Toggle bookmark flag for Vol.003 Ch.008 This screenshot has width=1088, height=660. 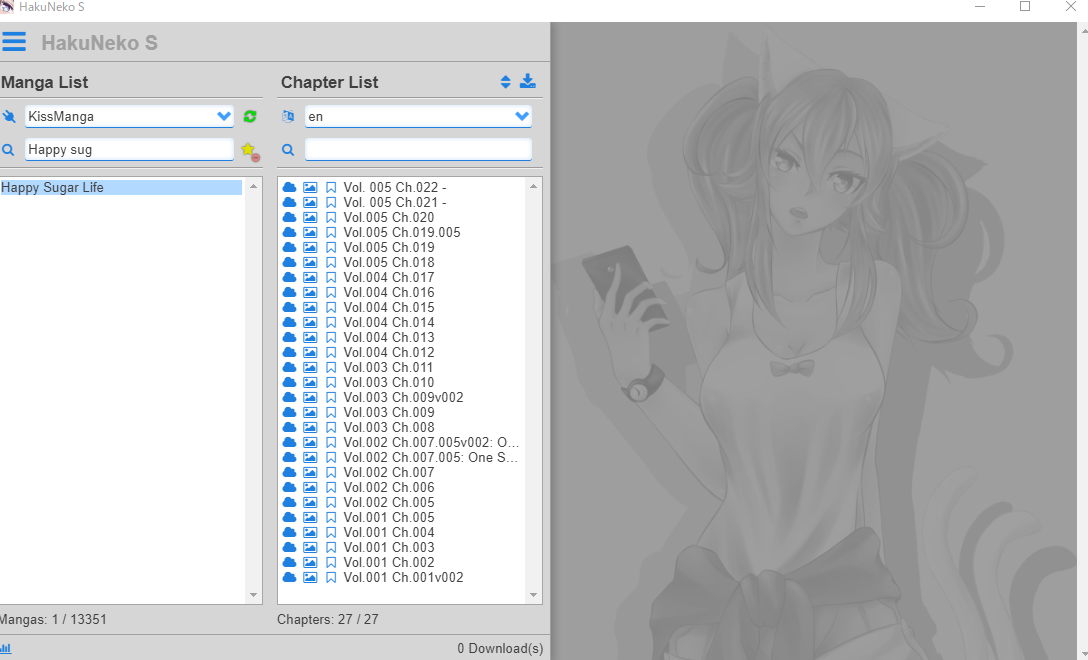tap(331, 428)
